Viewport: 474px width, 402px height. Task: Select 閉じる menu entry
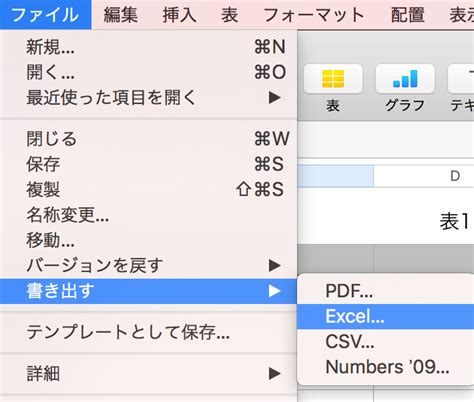tap(148, 139)
